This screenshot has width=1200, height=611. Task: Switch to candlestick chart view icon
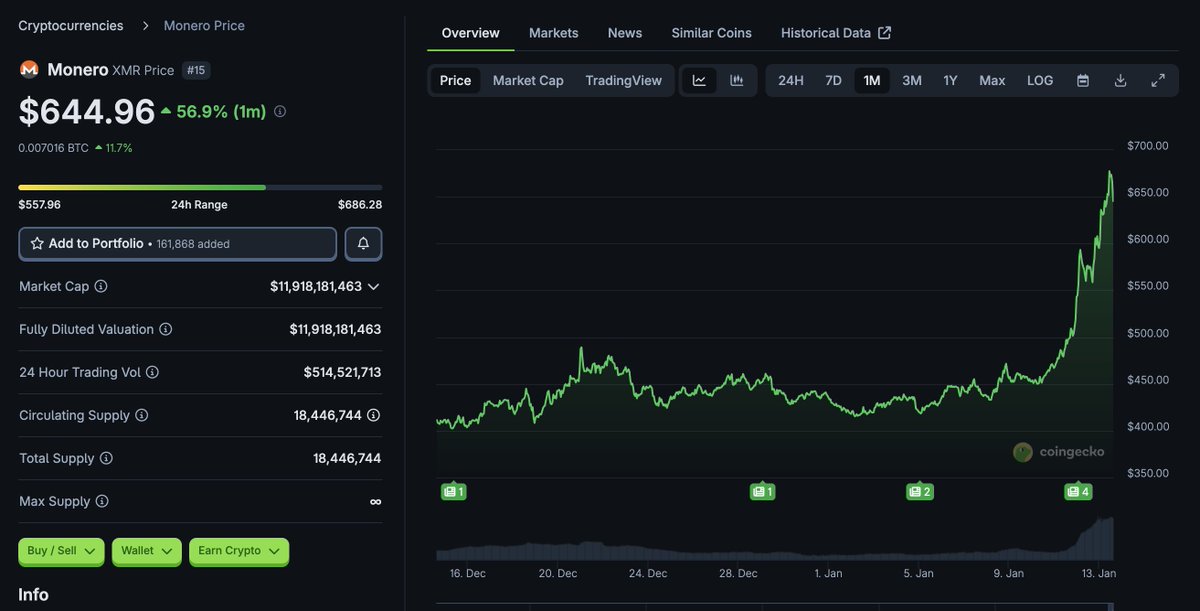(x=737, y=80)
